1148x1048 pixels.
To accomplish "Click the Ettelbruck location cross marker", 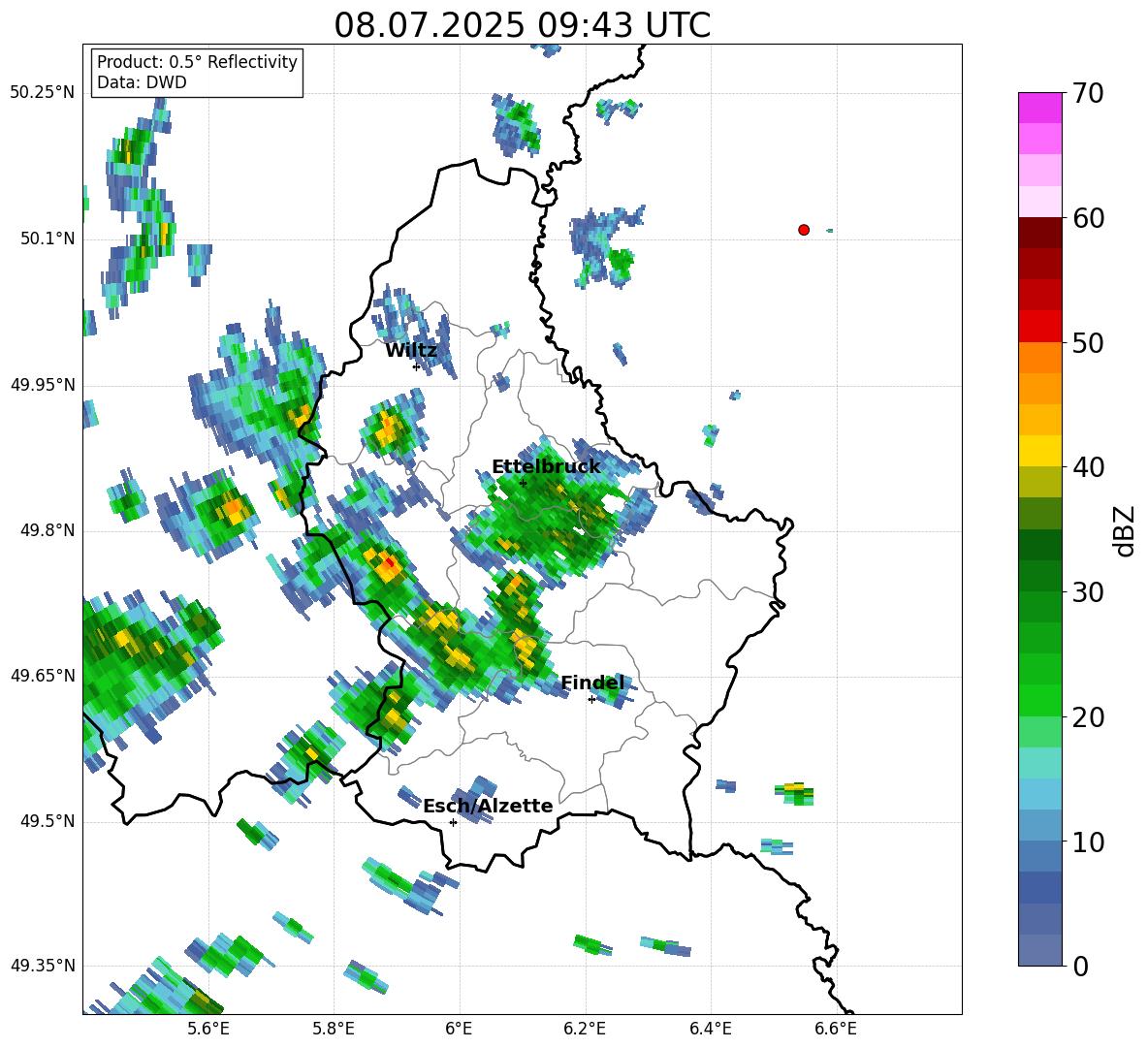I will click(x=523, y=483).
